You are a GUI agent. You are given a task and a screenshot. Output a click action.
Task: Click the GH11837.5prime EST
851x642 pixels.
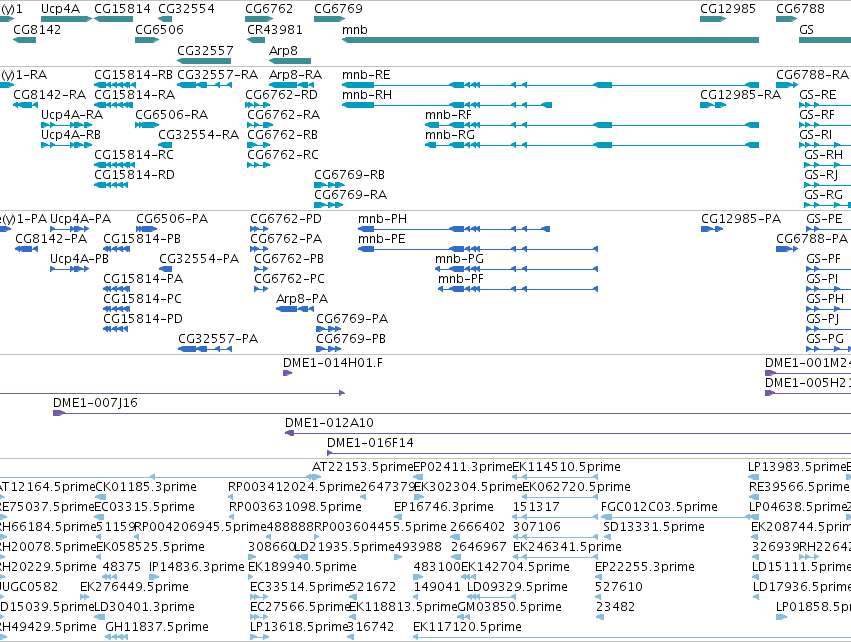coord(116,637)
